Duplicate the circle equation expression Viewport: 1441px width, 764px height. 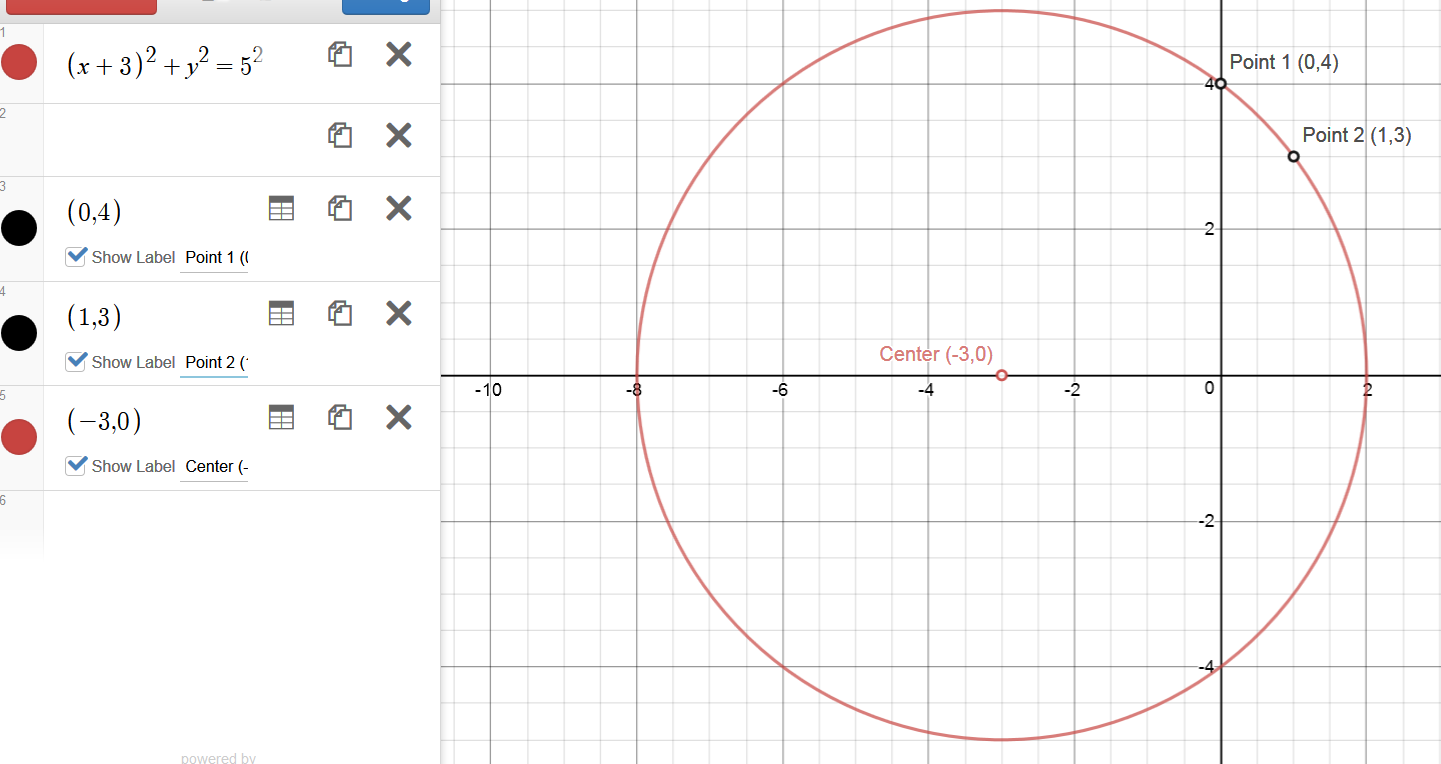pyautogui.click(x=340, y=54)
